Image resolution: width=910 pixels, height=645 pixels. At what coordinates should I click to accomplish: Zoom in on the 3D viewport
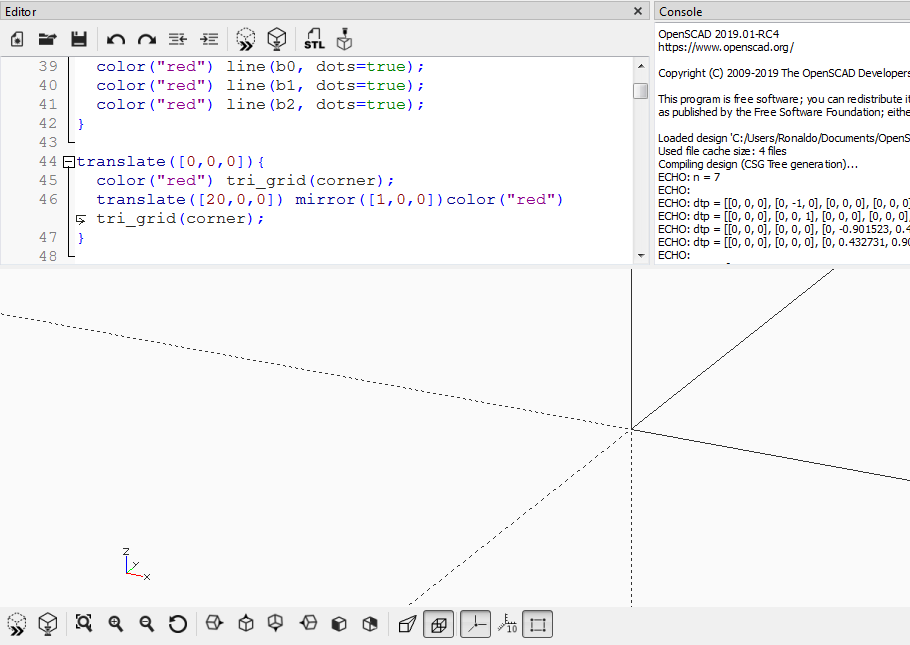pyautogui.click(x=116, y=624)
